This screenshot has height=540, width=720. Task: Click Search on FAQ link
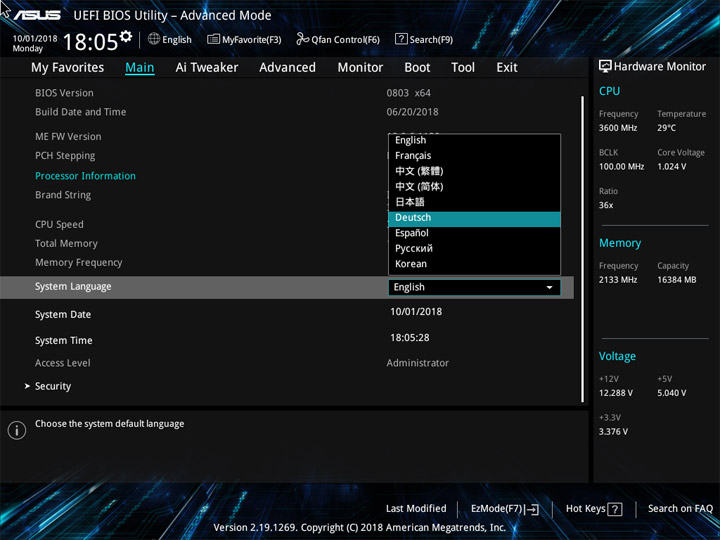[x=680, y=508]
